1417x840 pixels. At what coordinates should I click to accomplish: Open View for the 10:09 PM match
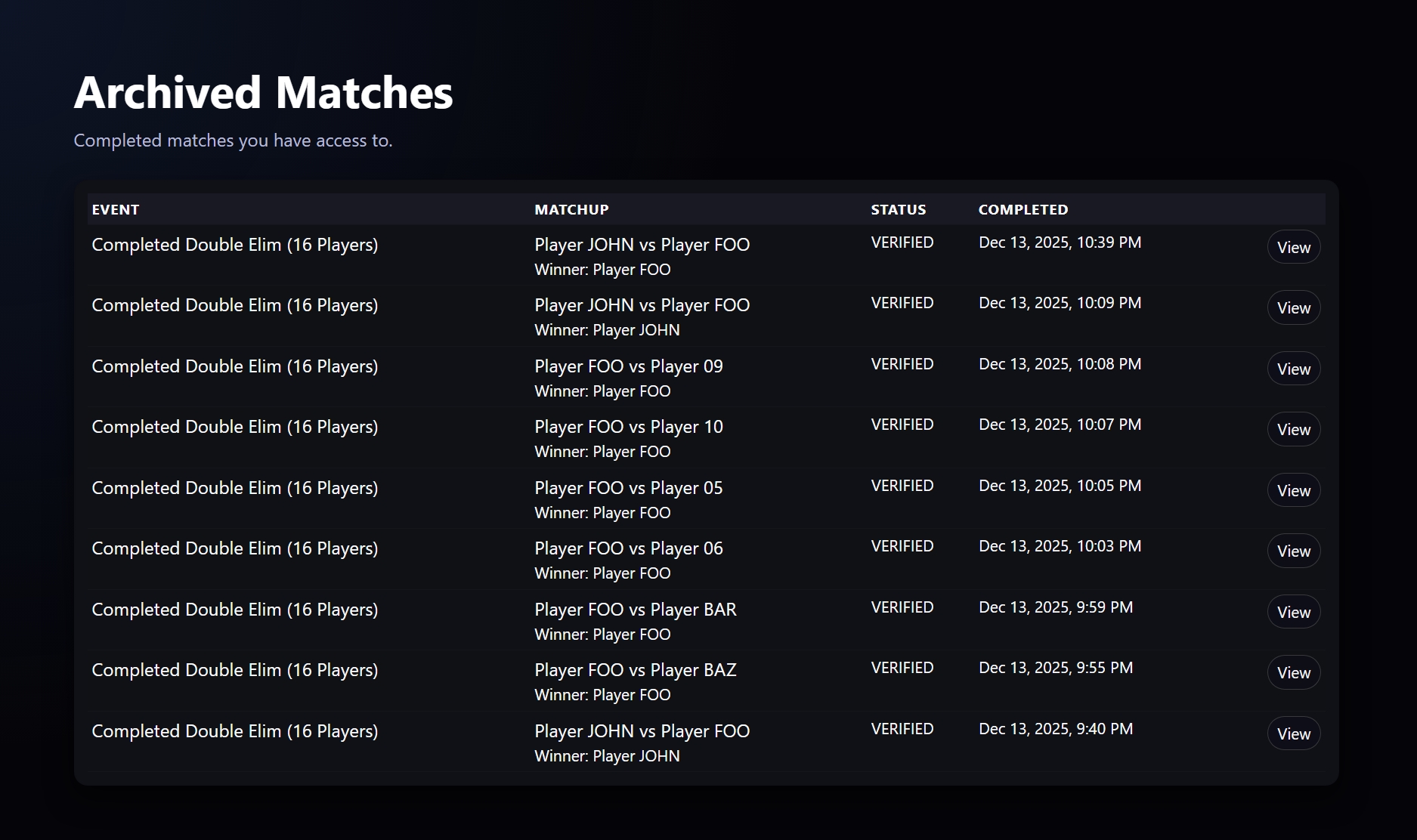1293,308
